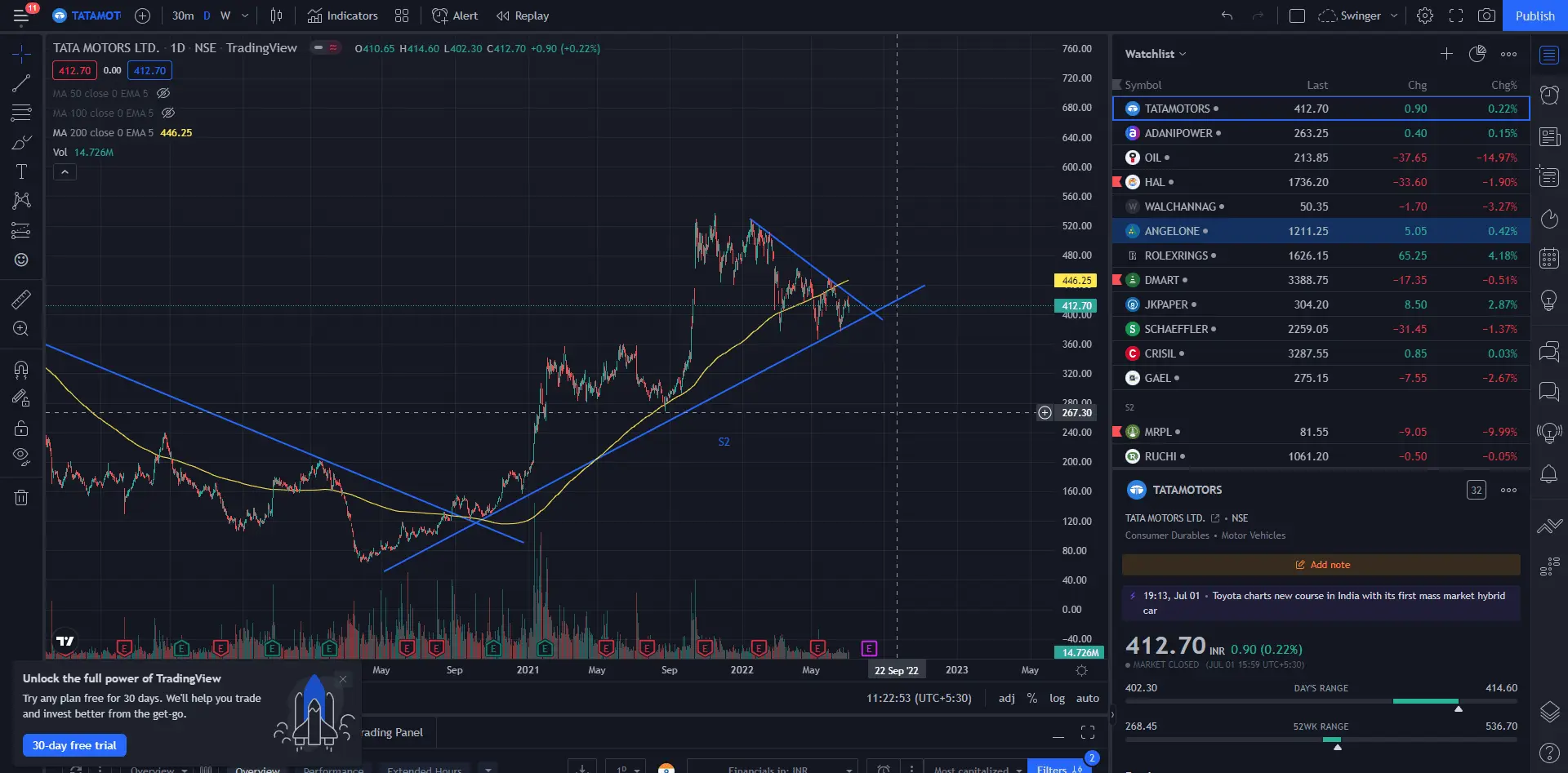The image size is (1568, 773).
Task: Select ANGELONE in the watchlist
Action: click(1172, 231)
